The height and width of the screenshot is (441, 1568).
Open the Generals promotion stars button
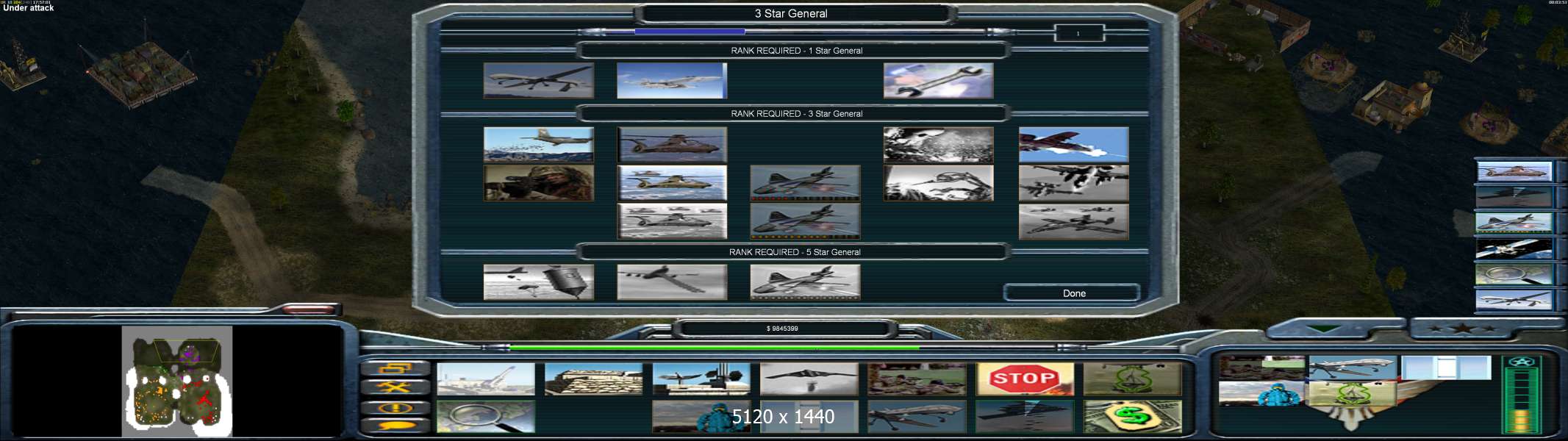pyautogui.click(x=1463, y=329)
